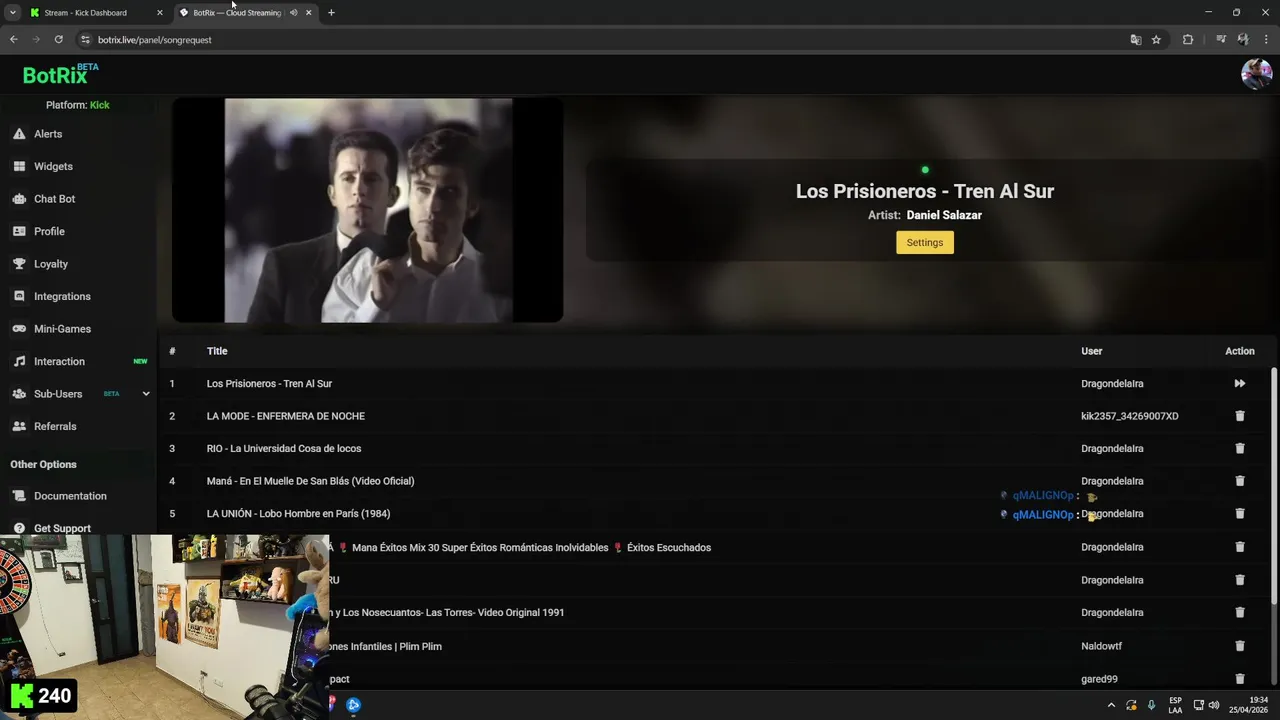The image size is (1280, 720).
Task: Click the taskbar microphone icon
Action: click(x=1151, y=705)
